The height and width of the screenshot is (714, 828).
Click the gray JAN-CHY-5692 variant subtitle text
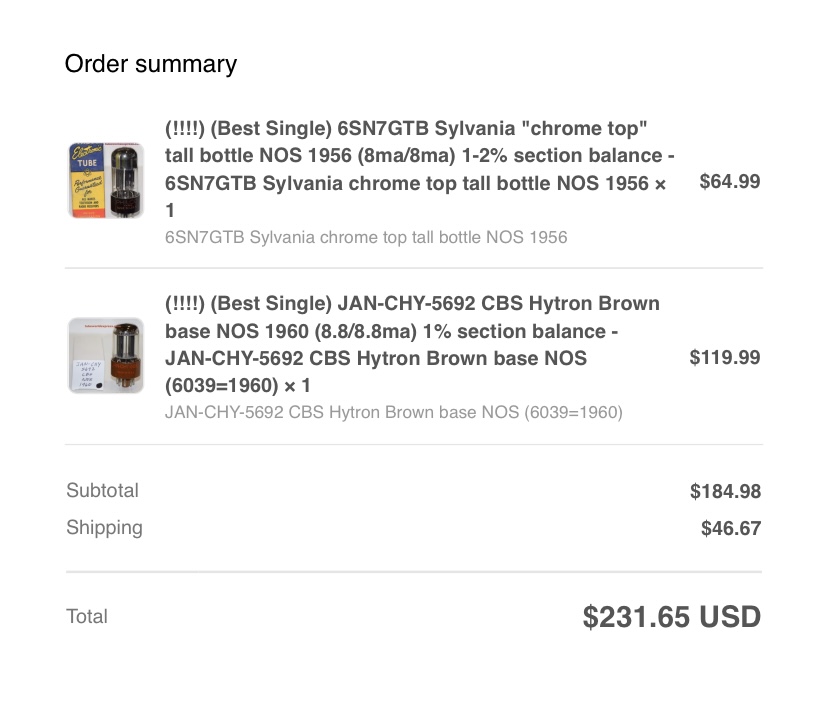coord(393,412)
